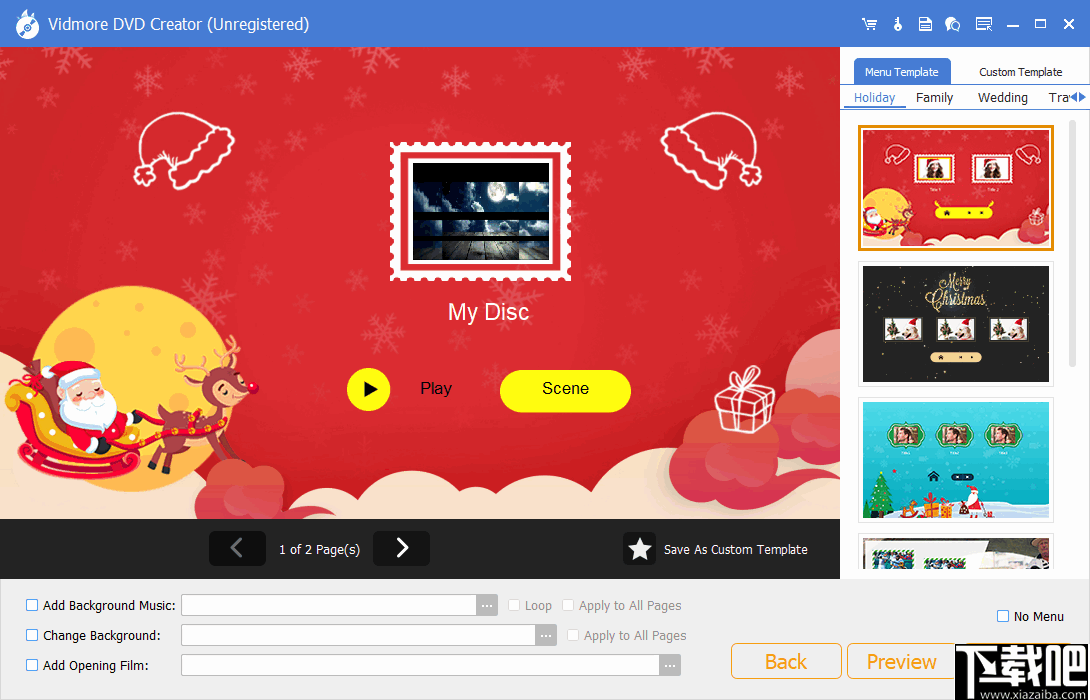Toggle Loop for background music
The image size is (1090, 700).
coord(516,604)
